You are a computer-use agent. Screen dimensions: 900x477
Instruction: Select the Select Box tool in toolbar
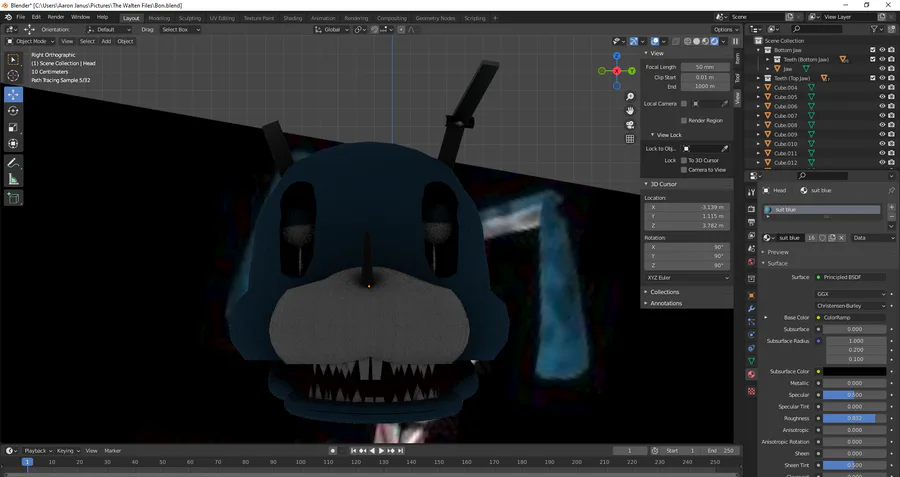[x=13, y=59]
